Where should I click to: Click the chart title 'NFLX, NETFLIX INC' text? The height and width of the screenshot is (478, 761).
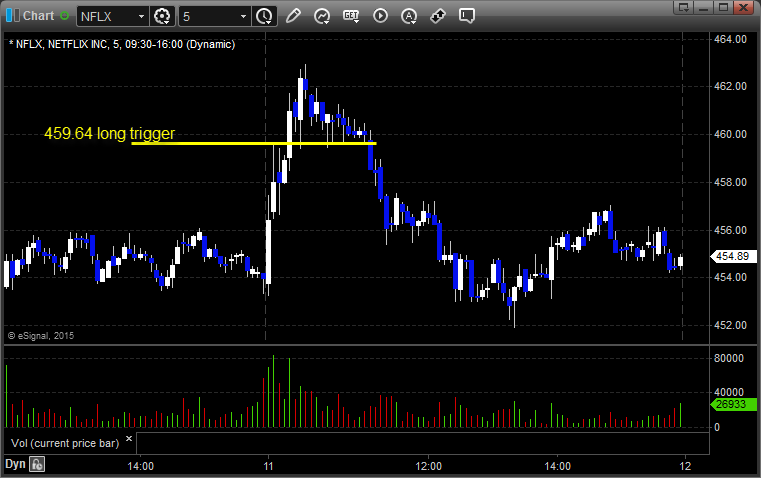[x=62, y=45]
